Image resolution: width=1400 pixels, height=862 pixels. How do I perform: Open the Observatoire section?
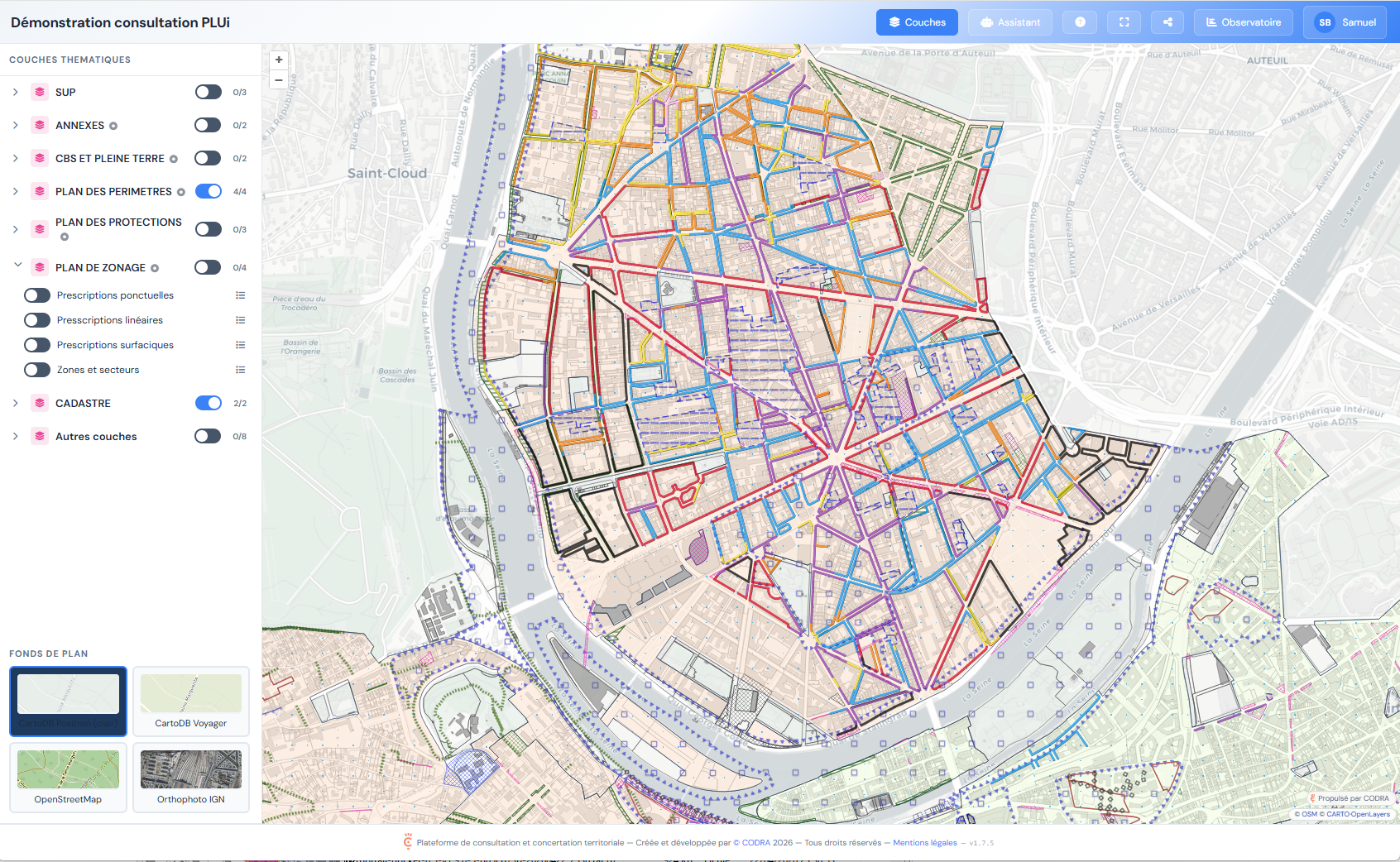pos(1243,22)
